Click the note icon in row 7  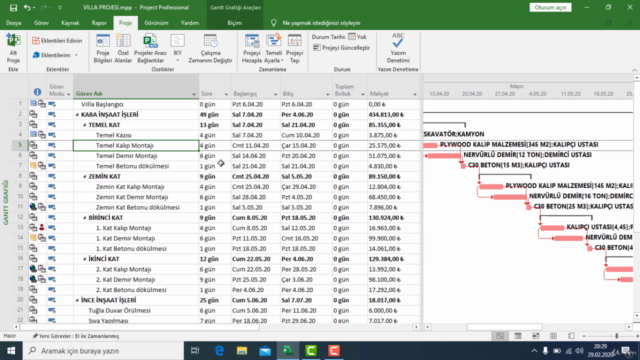click(33, 166)
